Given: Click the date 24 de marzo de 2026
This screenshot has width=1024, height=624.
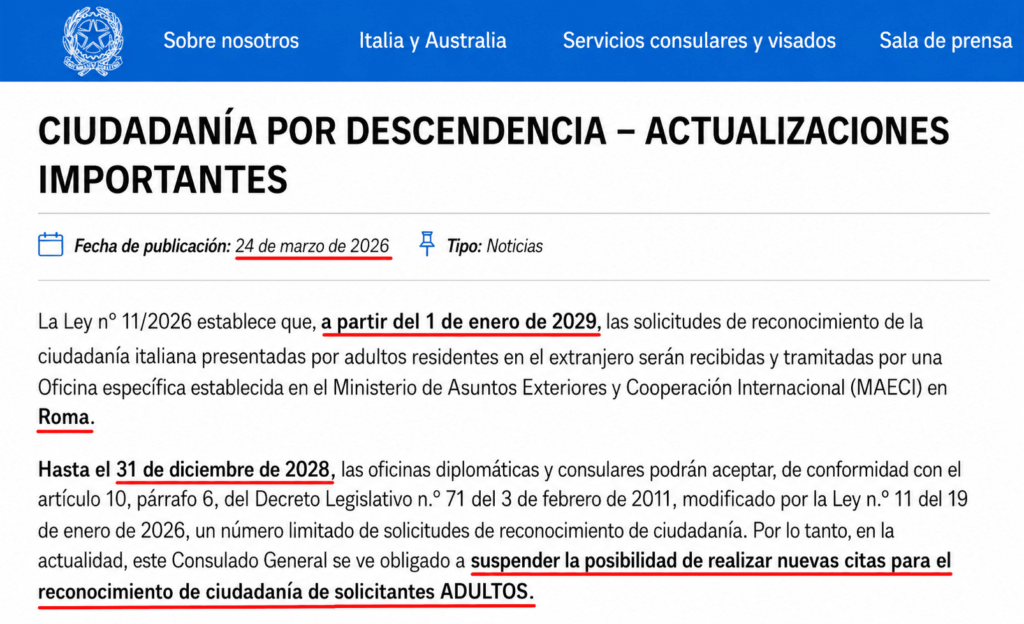Looking at the screenshot, I should coord(312,246).
